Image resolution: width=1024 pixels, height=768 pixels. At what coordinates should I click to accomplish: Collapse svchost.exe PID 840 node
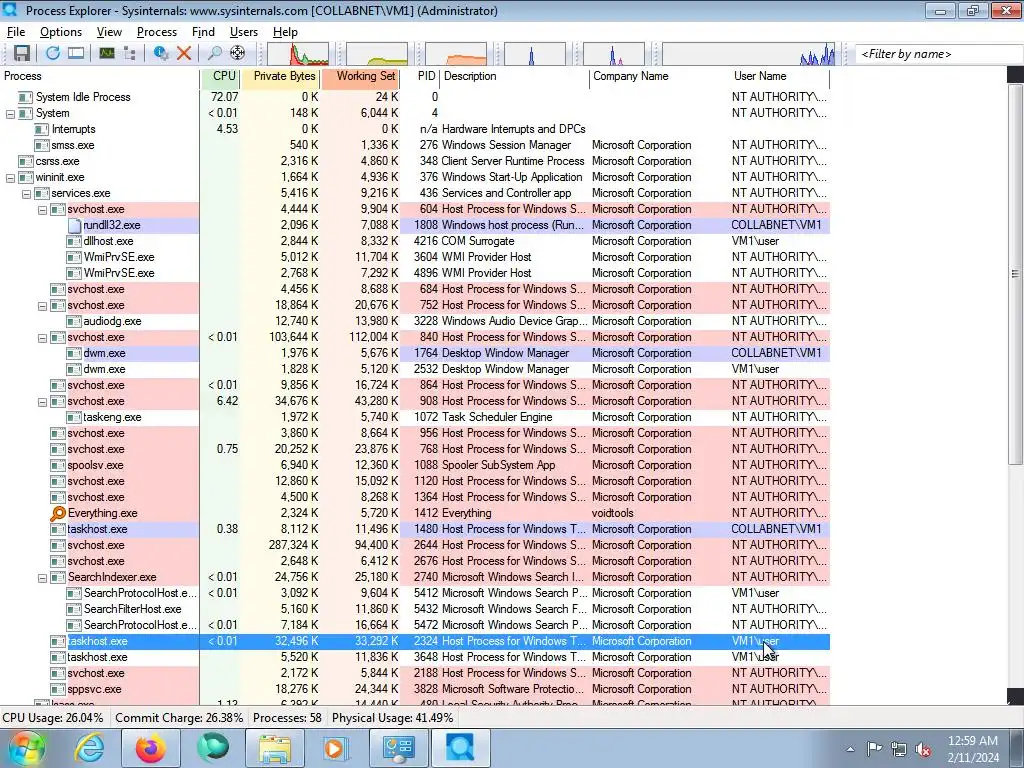(x=42, y=338)
